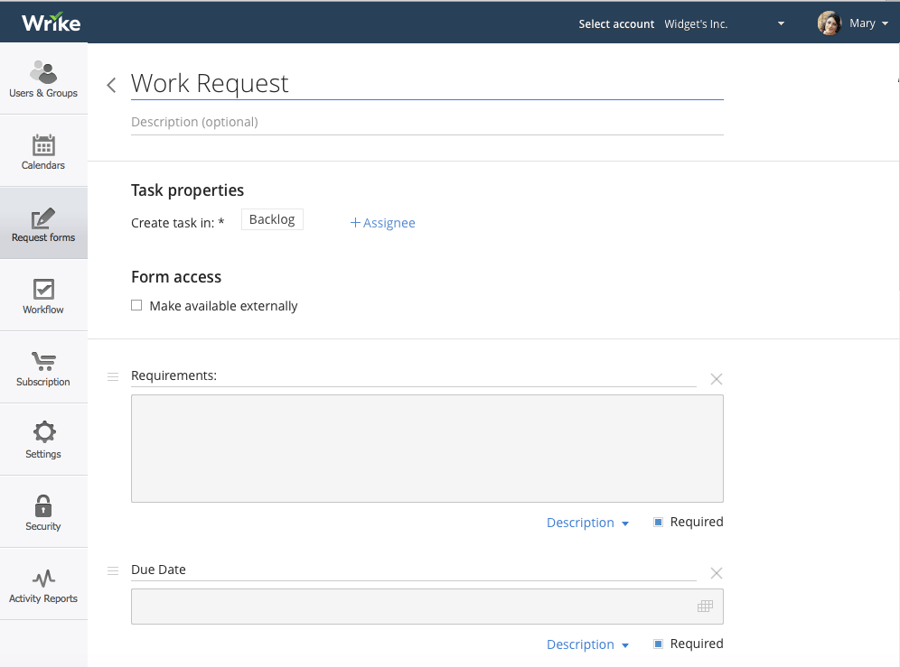Viewport: 900px width, 667px height.
Task: Remove the Requirements field with its X
Action: click(716, 379)
